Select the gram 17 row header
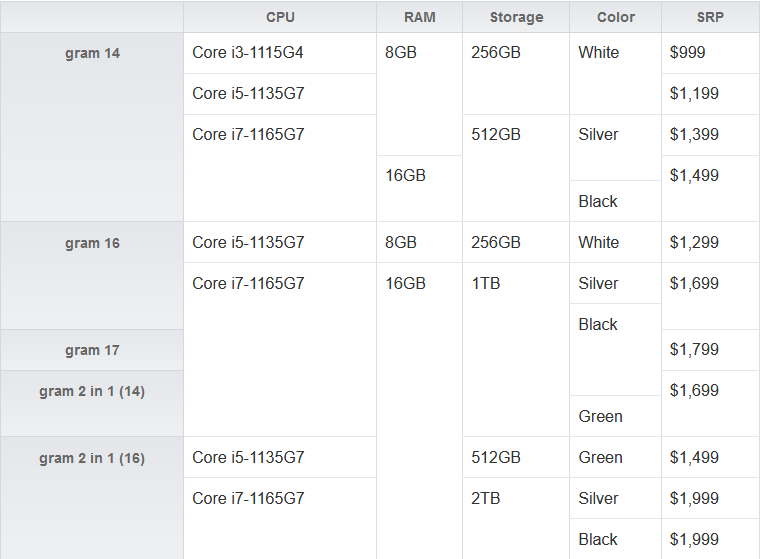760x559 pixels. pos(92,350)
